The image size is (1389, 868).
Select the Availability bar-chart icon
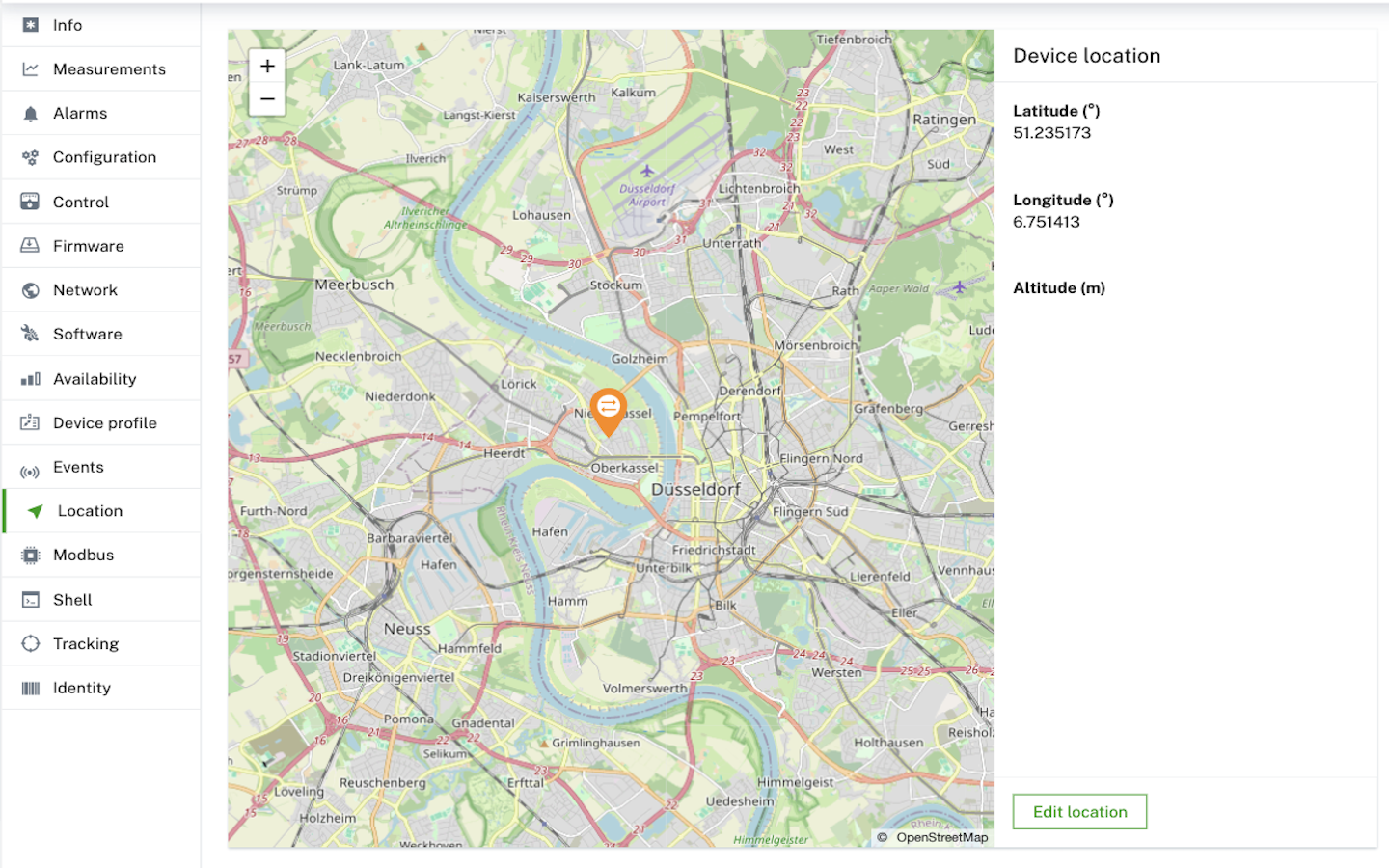coord(28,378)
